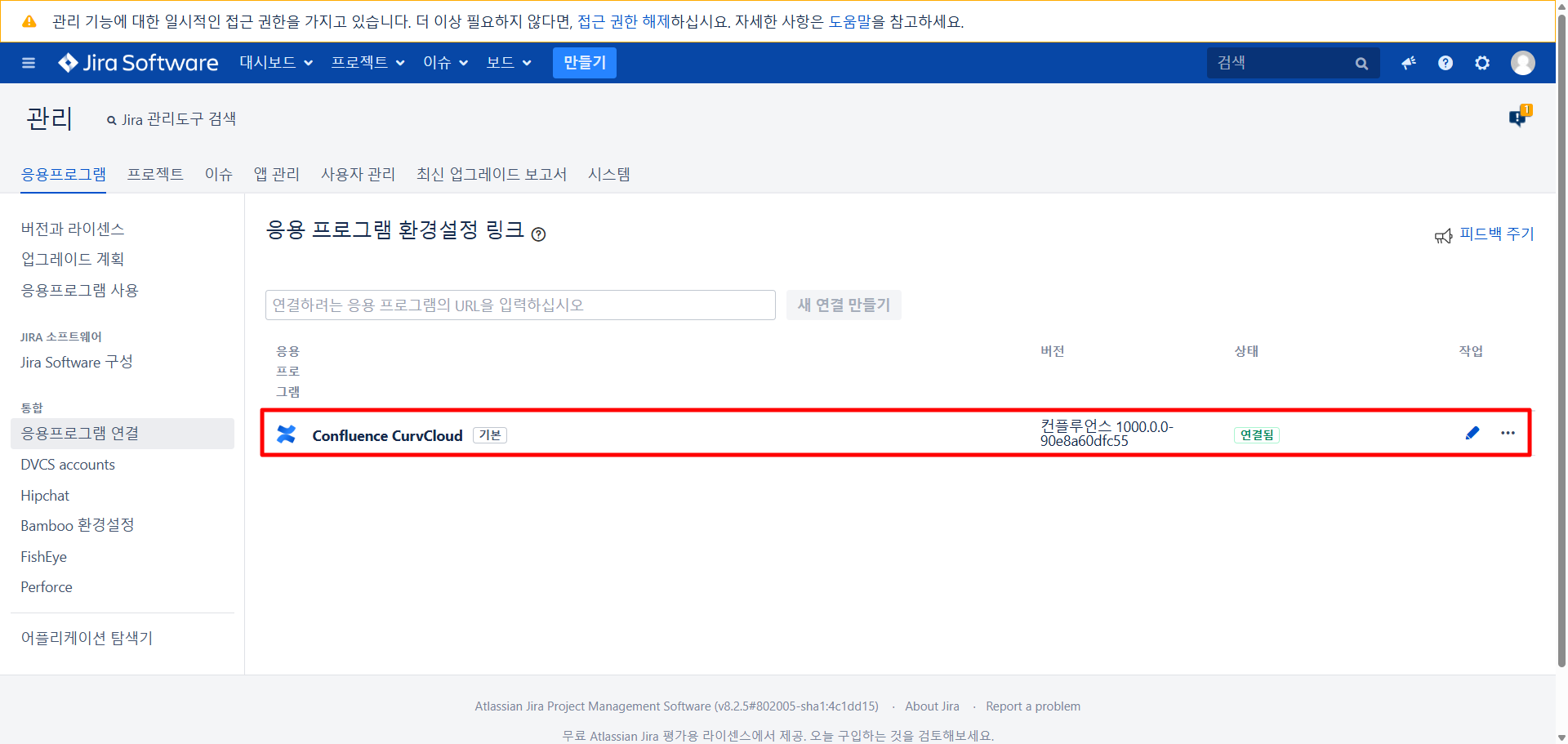Click the help icon beside page title
Viewport: 1568px width, 744px height.
pyautogui.click(x=538, y=234)
